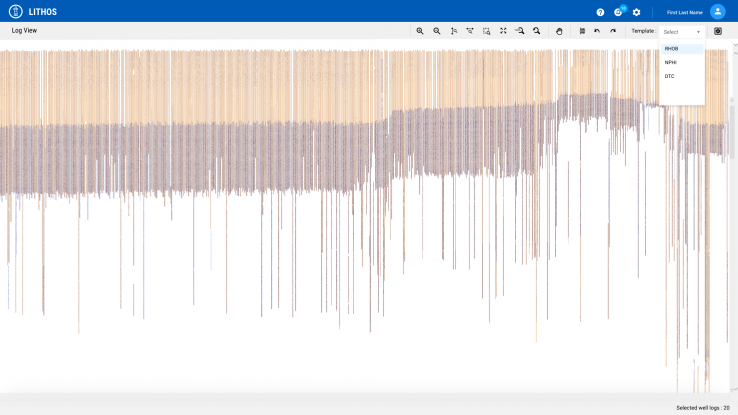738x415 pixels.
Task: Click the fit-to-screen arrows icon
Action: pyautogui.click(x=503, y=31)
